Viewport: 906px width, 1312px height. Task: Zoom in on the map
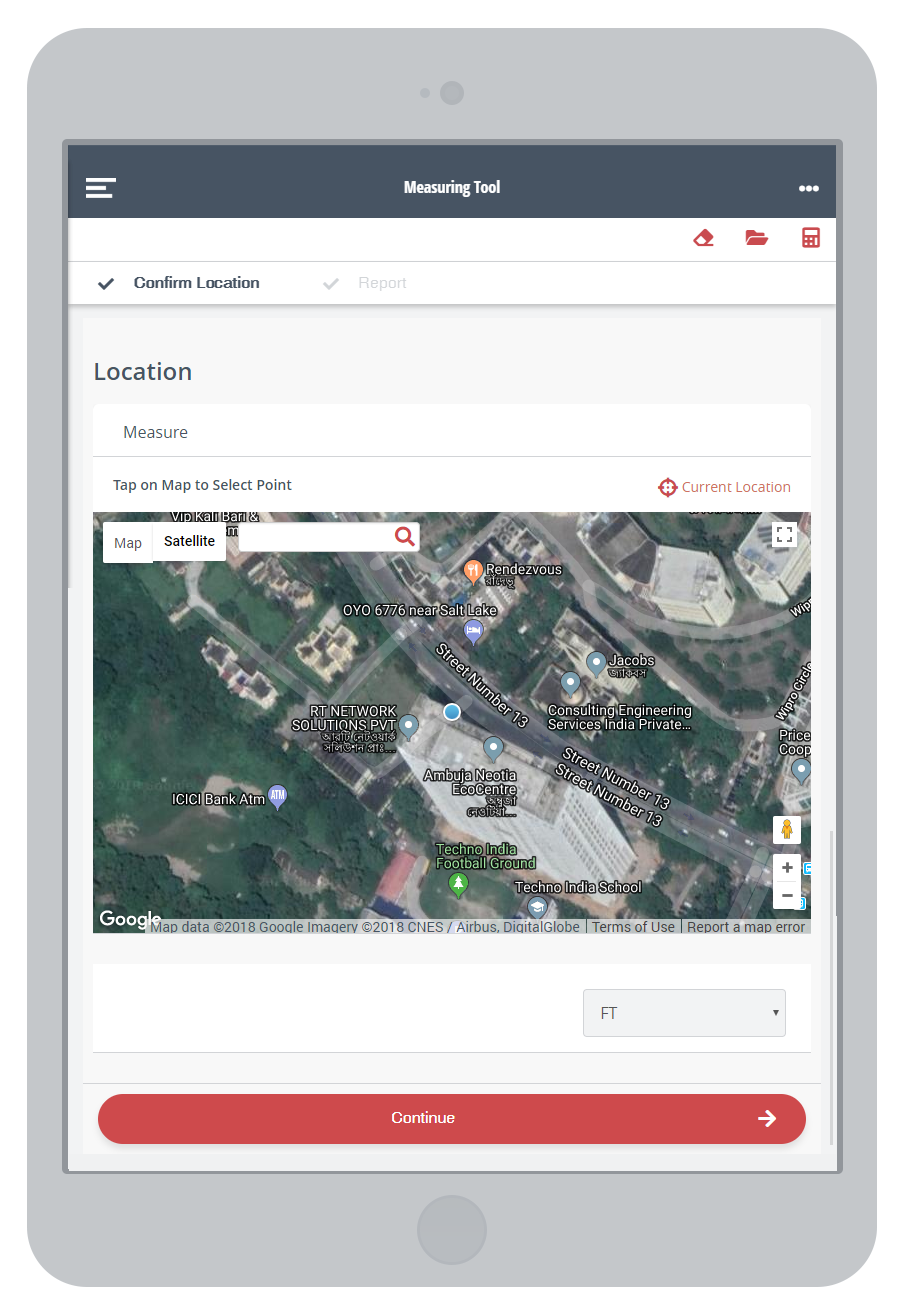click(x=787, y=868)
